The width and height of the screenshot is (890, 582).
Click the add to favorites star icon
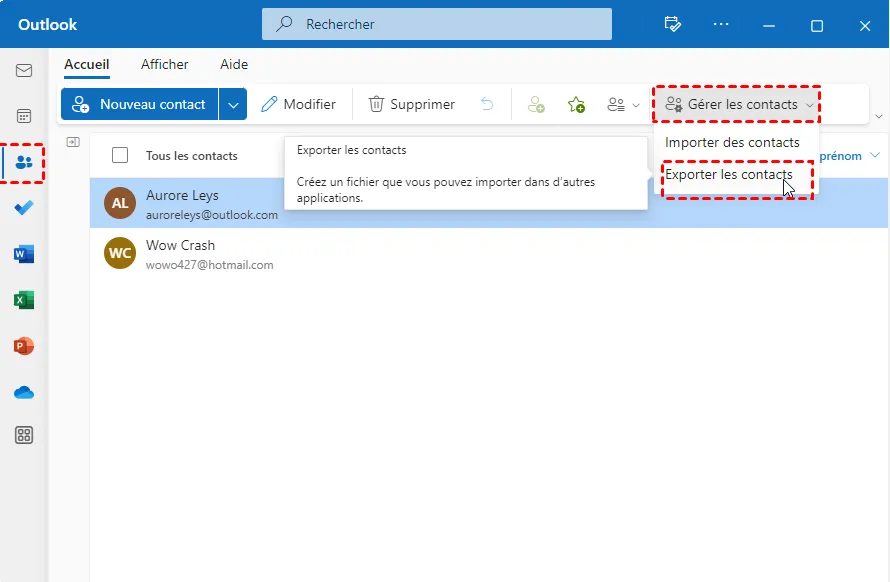[576, 104]
